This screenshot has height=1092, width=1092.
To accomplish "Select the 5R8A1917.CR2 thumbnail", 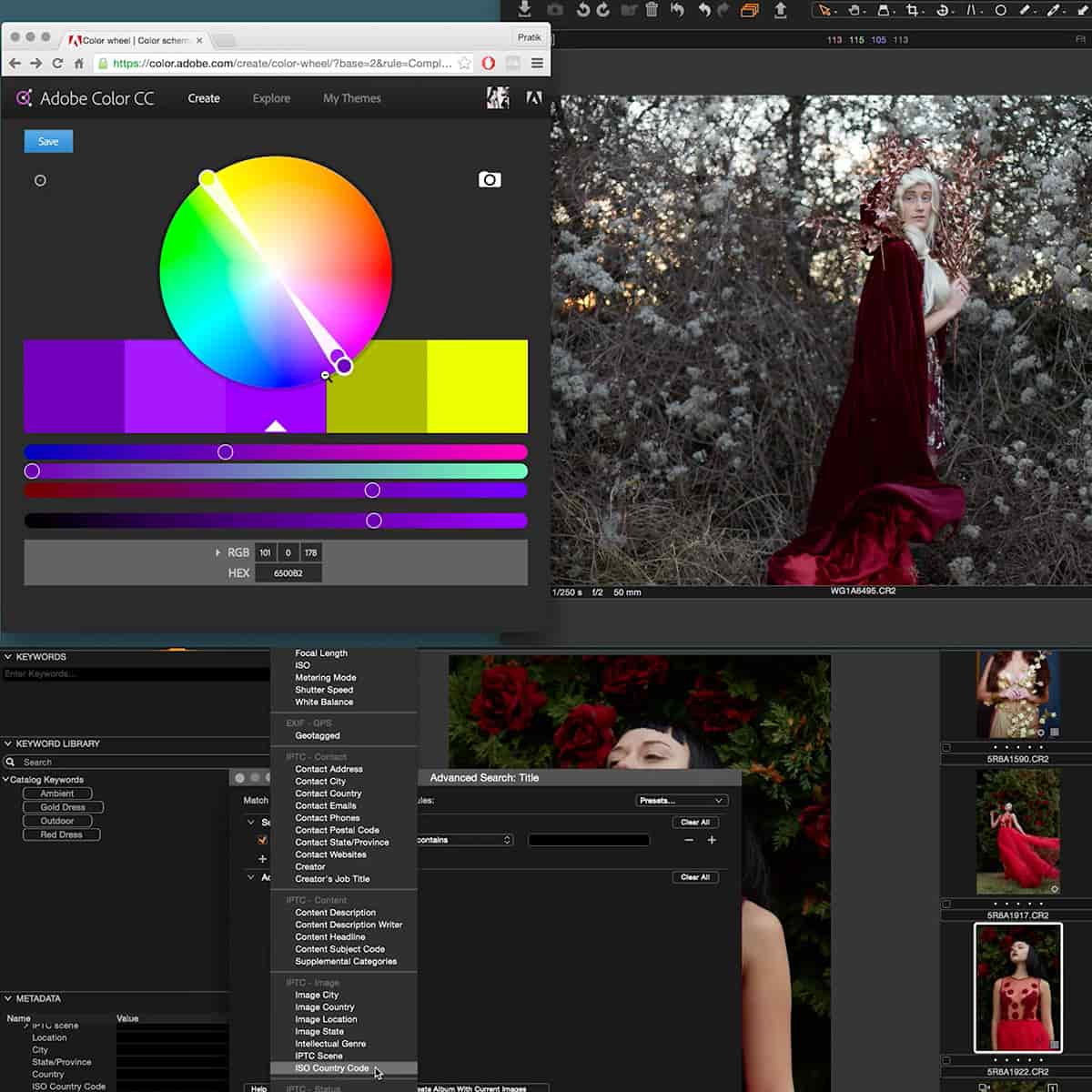I will (1016, 831).
